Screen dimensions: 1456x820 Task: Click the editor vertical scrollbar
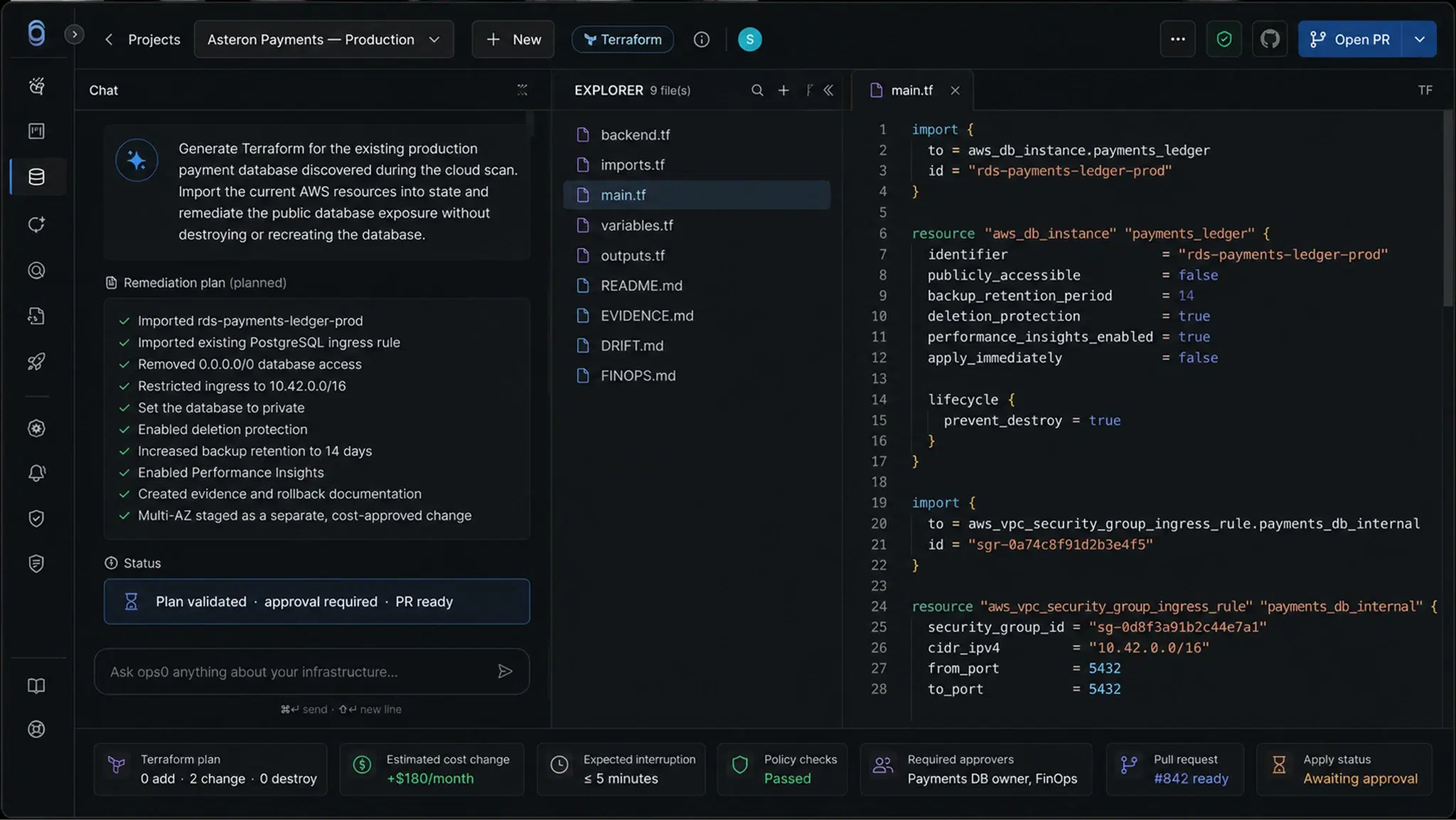coord(1448,208)
